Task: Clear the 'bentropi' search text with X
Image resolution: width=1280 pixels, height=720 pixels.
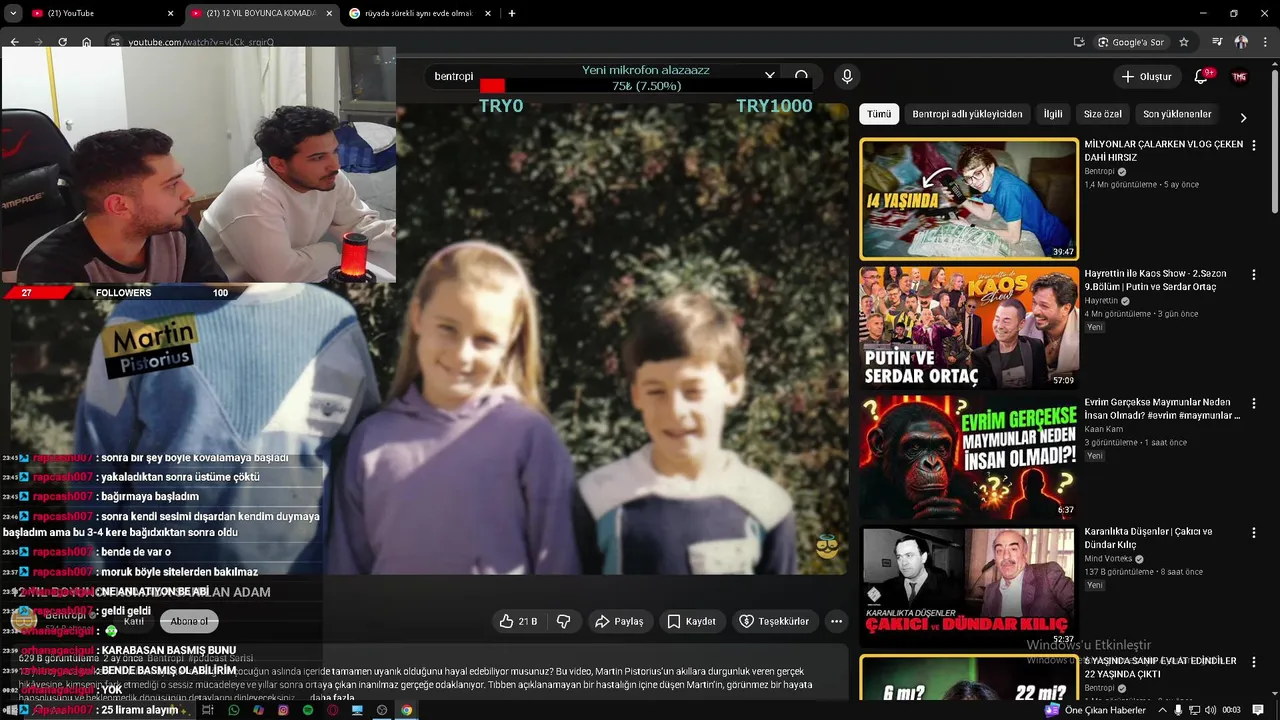Action: click(769, 76)
